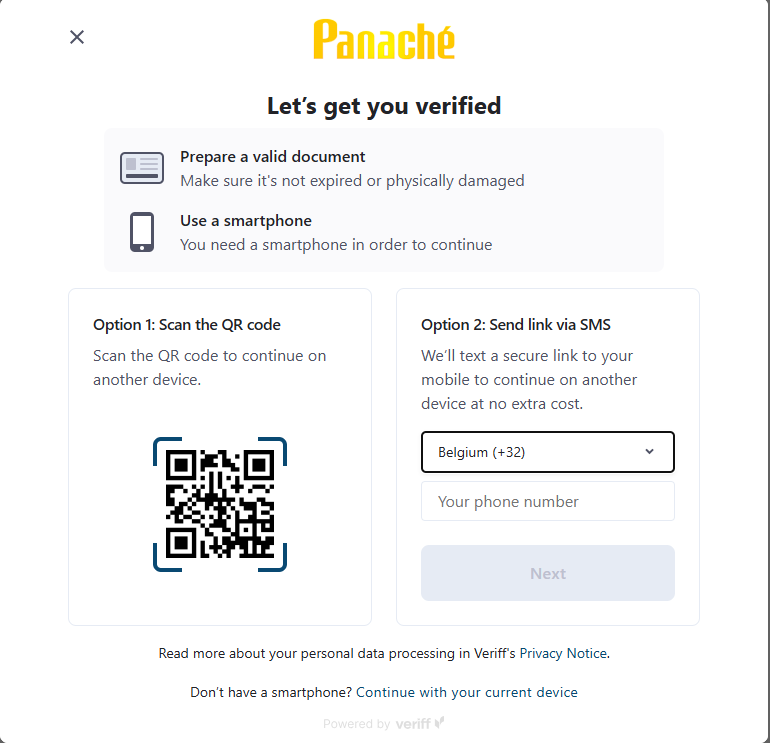Click the Panaché logo
Image resolution: width=770 pixels, height=743 pixels.
pyautogui.click(x=384, y=40)
